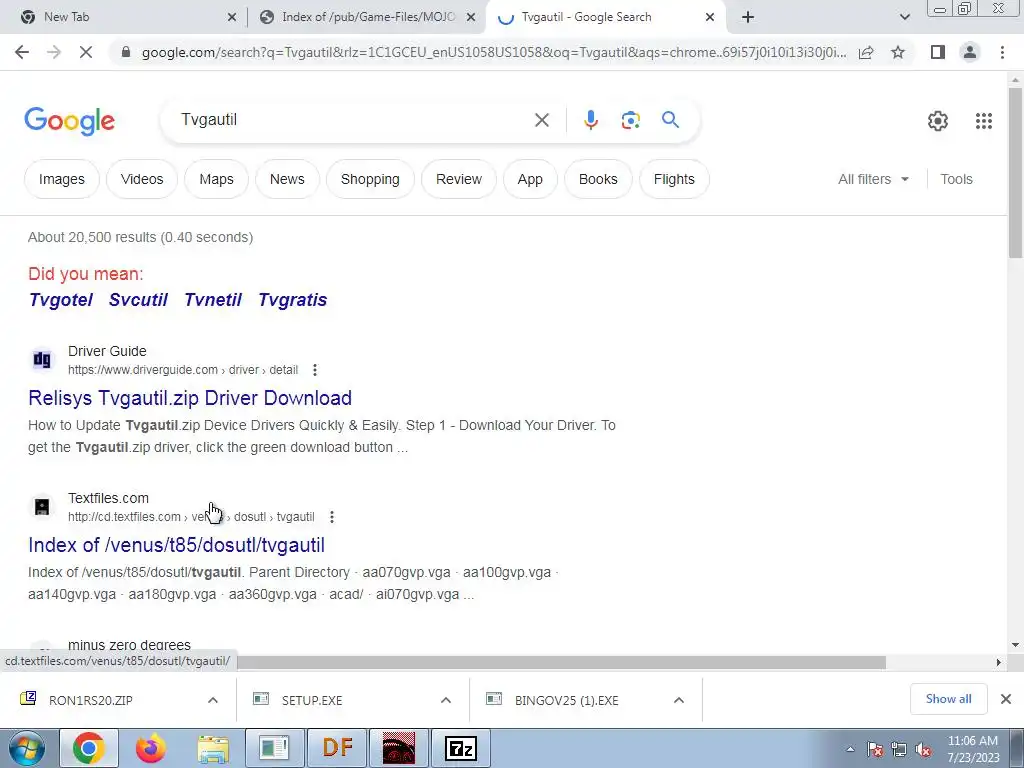Image resolution: width=1024 pixels, height=768 pixels.
Task: Close the downloads bar
Action: tap(1006, 699)
